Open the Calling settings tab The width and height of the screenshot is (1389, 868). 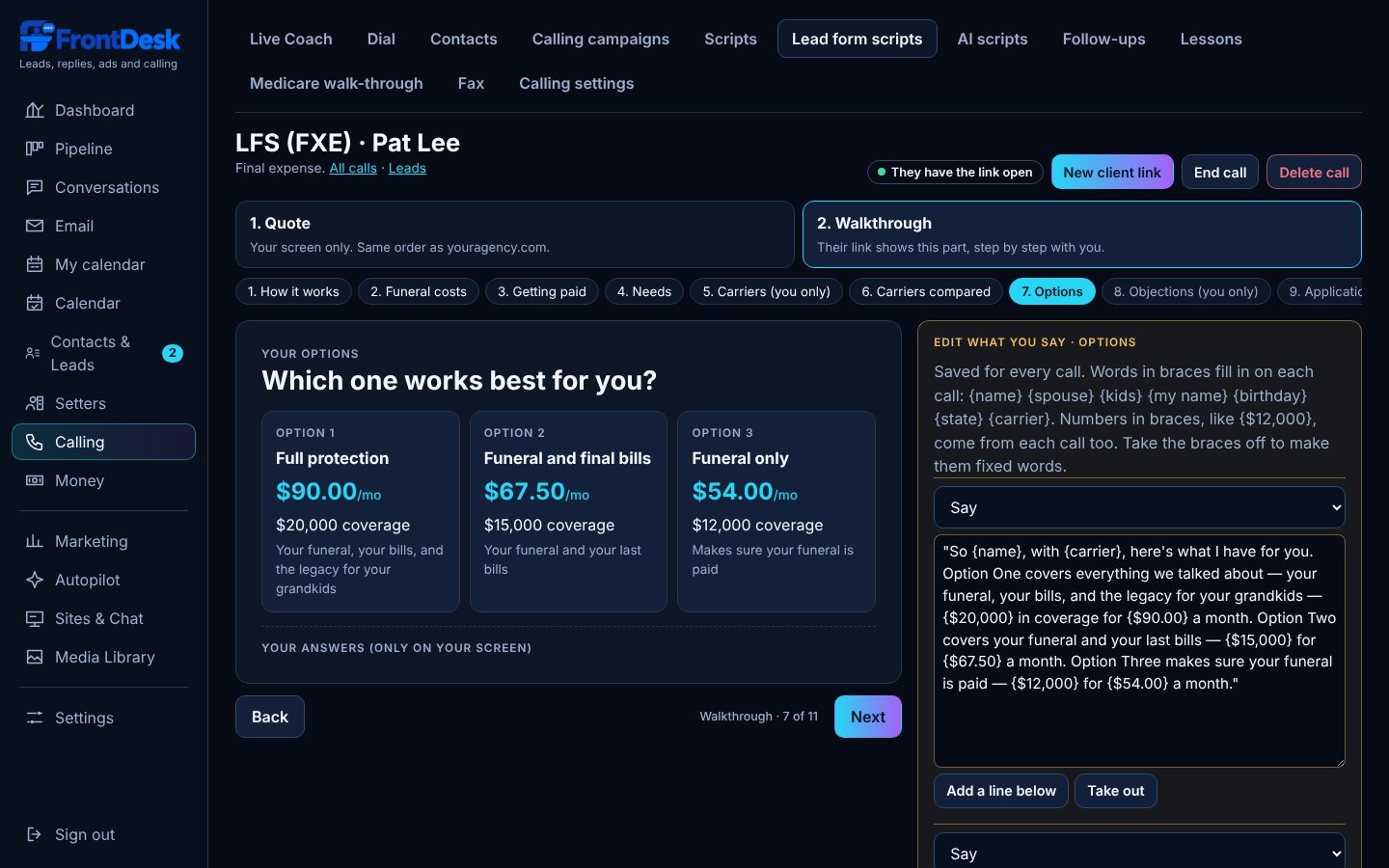coord(576,83)
